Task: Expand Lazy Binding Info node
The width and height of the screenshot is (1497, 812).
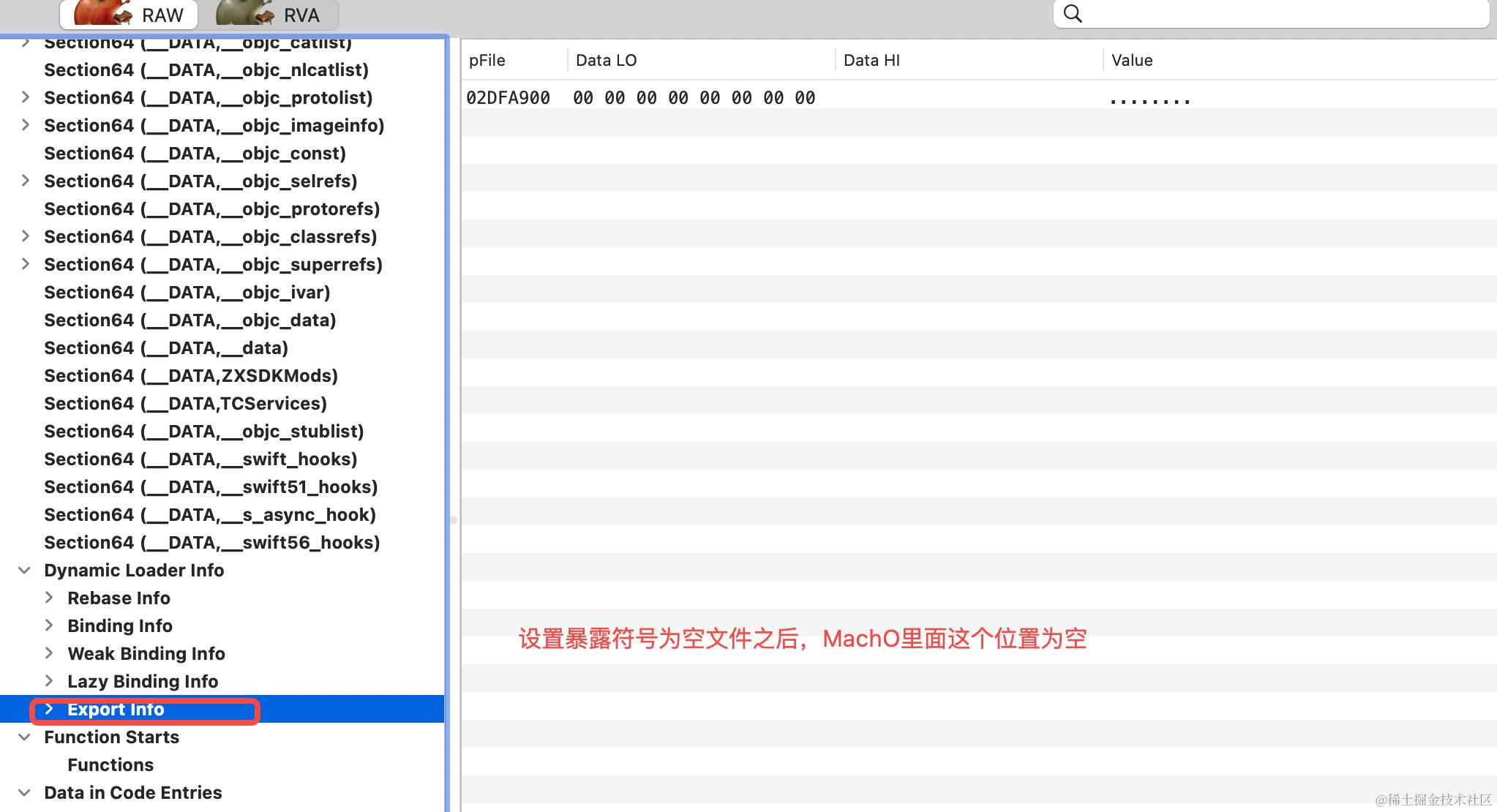Action: click(x=49, y=681)
